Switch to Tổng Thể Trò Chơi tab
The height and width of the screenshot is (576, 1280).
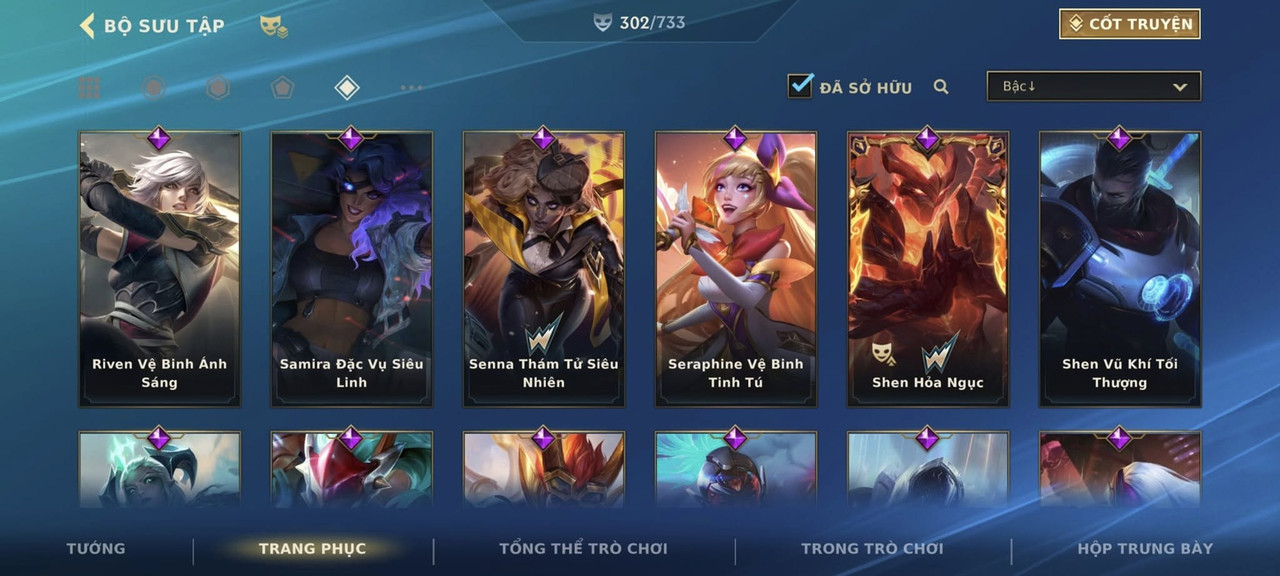[583, 548]
